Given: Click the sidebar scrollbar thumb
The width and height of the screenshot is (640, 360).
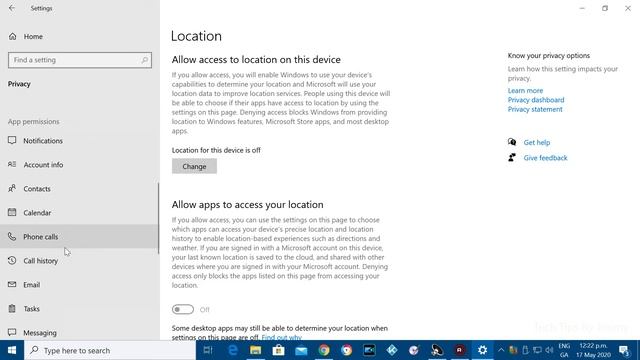Looking at the screenshot, I should click(x=158, y=219).
